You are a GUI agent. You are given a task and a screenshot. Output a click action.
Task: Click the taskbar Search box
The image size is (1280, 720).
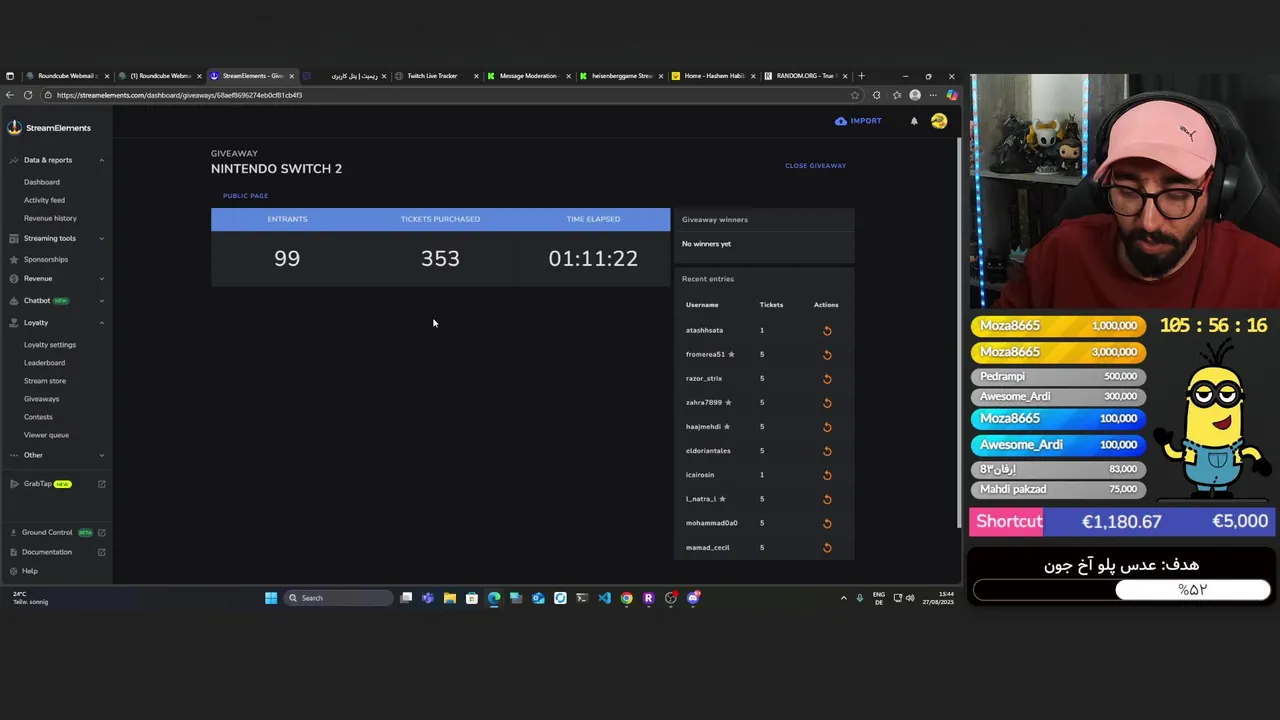[x=338, y=598]
